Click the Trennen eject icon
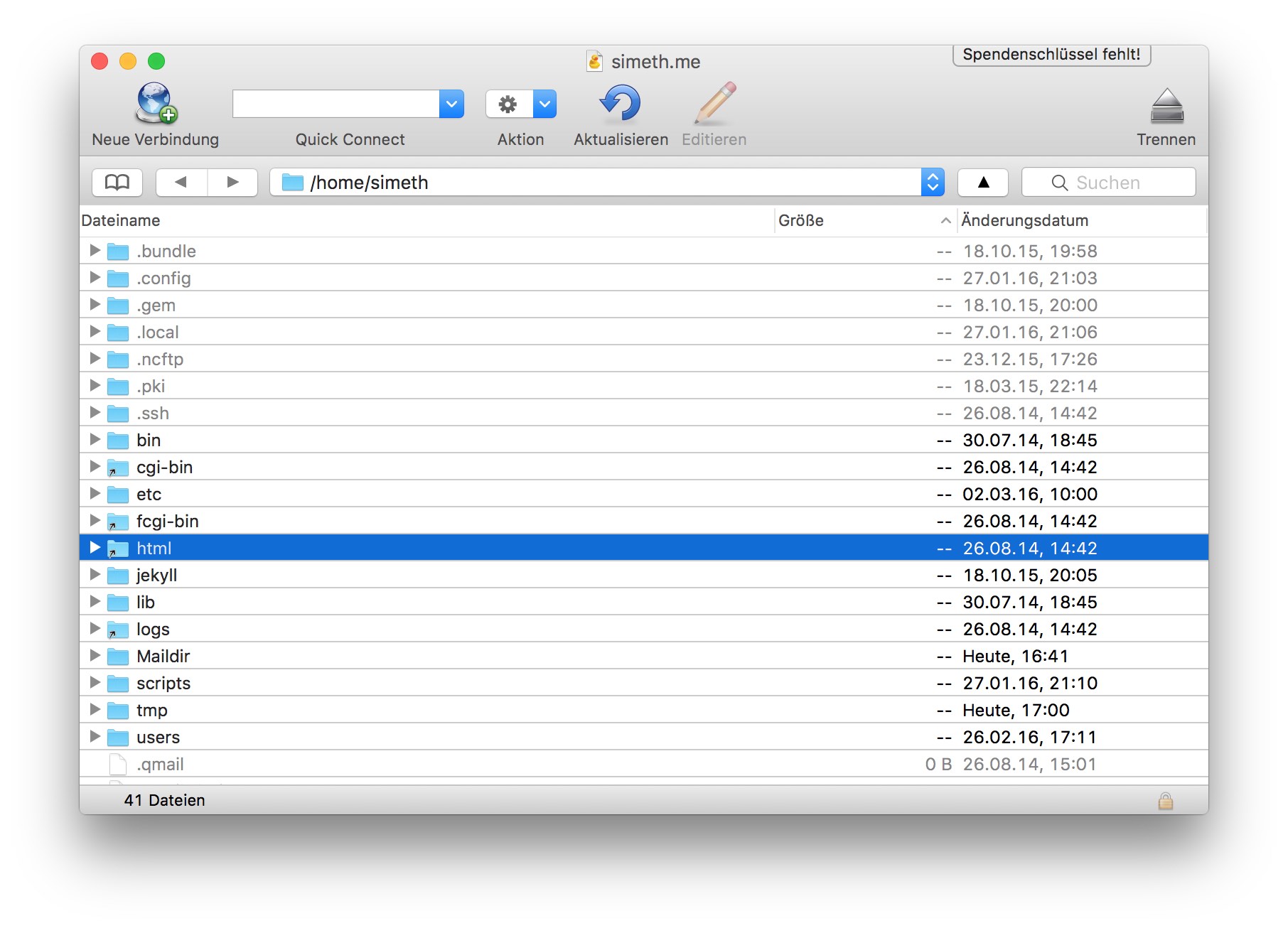 coord(1166,107)
